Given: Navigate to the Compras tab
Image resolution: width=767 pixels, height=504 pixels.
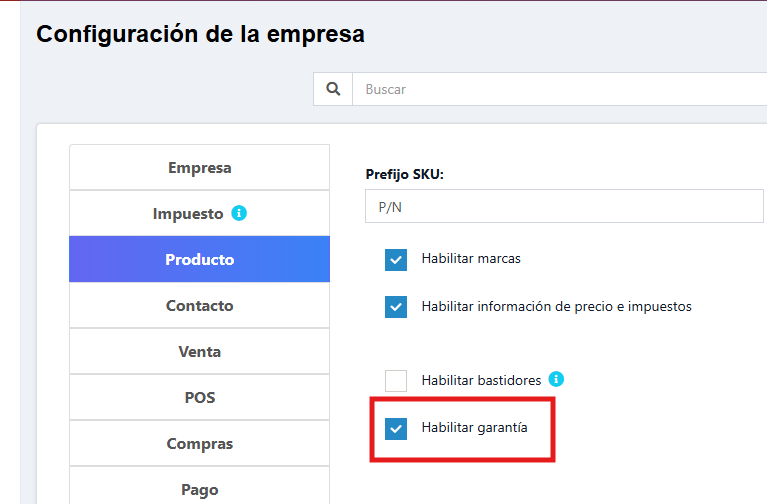Looking at the screenshot, I should [199, 444].
